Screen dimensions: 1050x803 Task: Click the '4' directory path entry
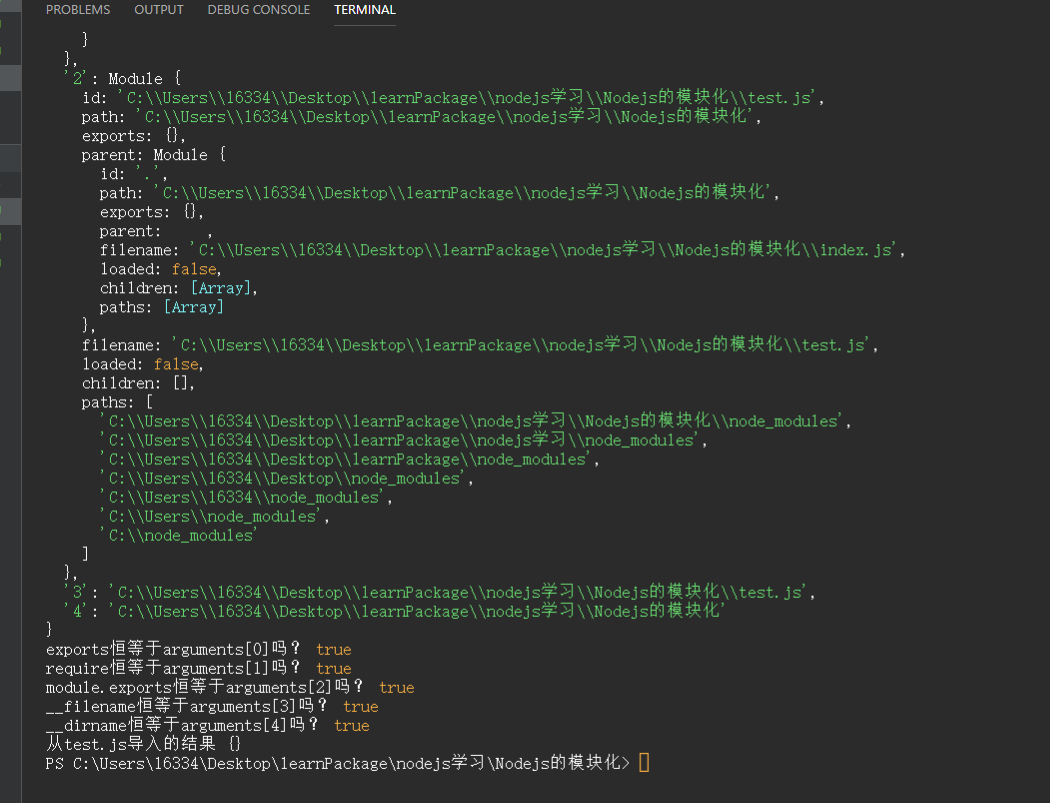pos(394,611)
